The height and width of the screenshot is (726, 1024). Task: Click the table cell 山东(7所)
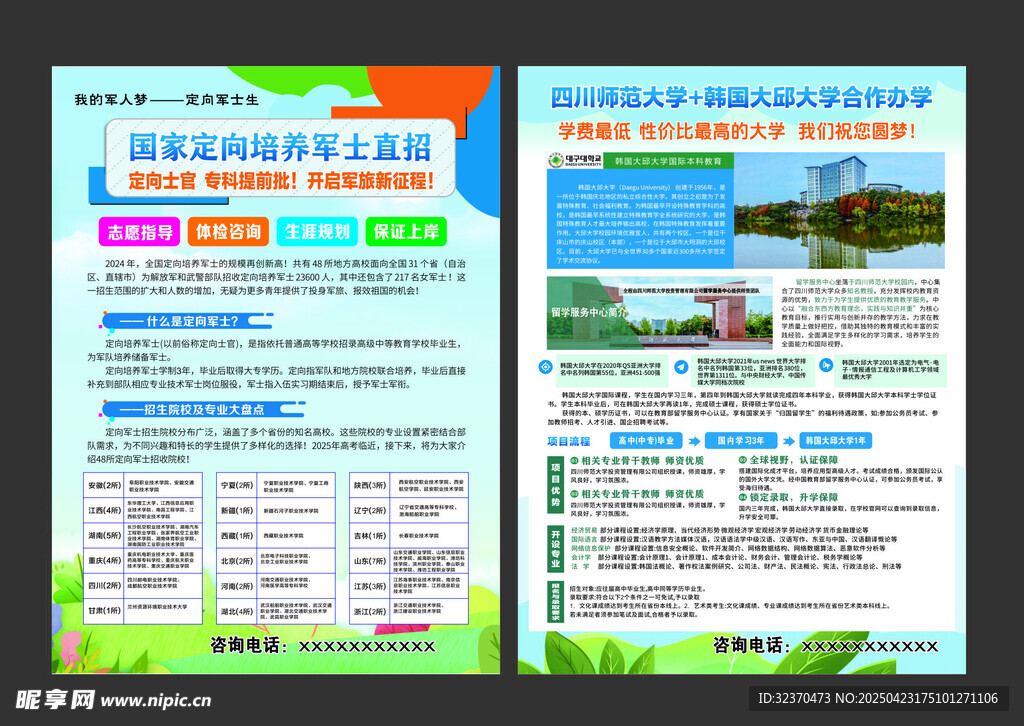point(370,561)
